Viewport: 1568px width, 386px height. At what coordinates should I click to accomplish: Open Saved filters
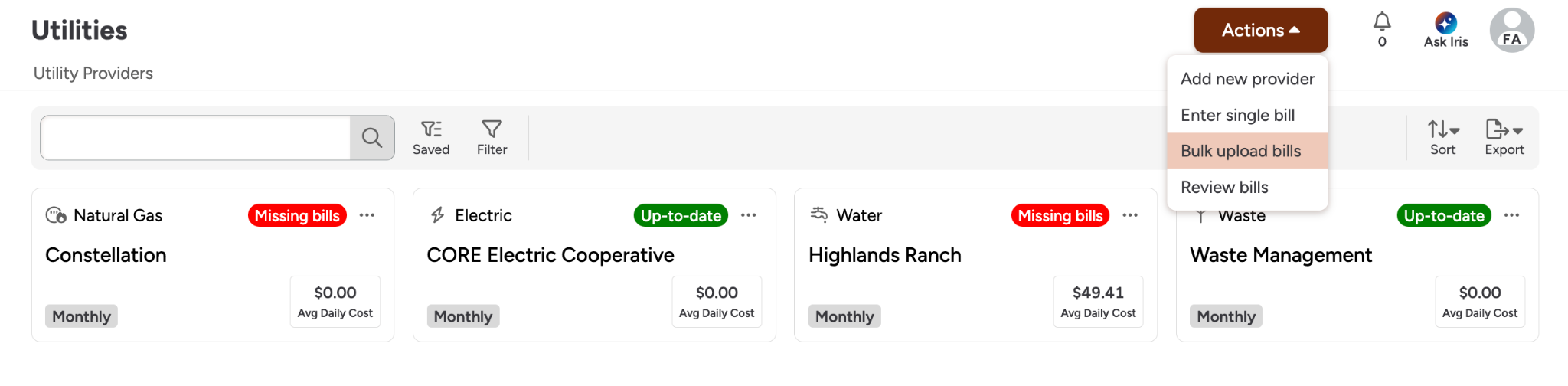[431, 138]
